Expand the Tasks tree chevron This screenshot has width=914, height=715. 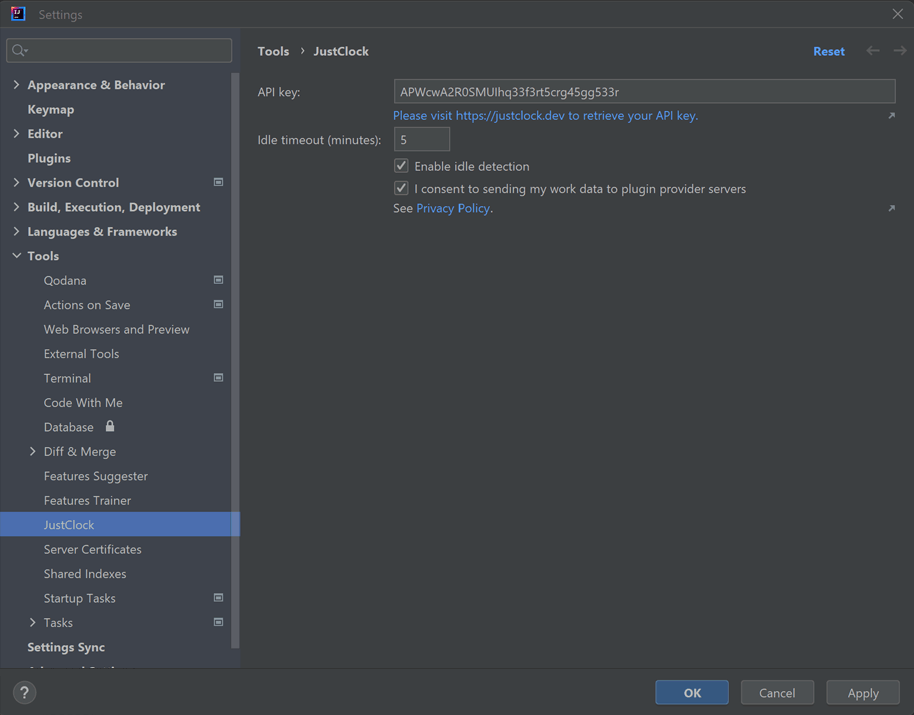(x=33, y=622)
